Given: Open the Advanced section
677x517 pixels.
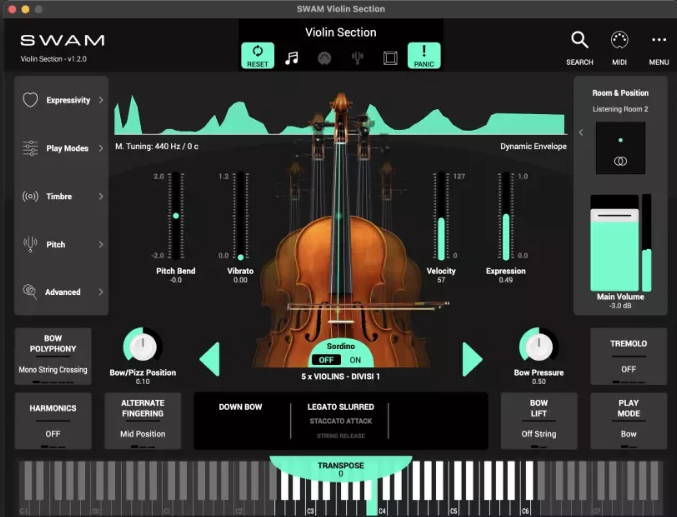Looking at the screenshot, I should coord(61,292).
